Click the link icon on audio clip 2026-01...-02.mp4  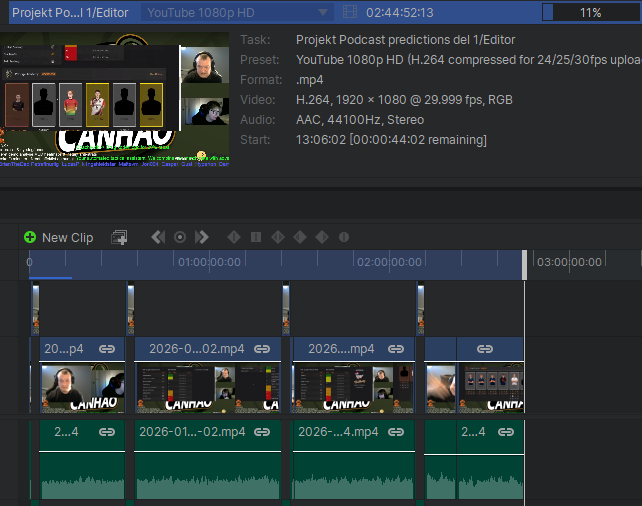click(262, 432)
